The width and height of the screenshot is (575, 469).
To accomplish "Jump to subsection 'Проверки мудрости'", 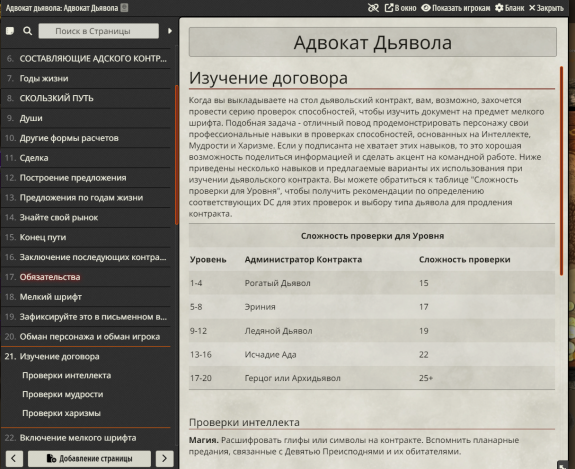I will tap(63, 394).
